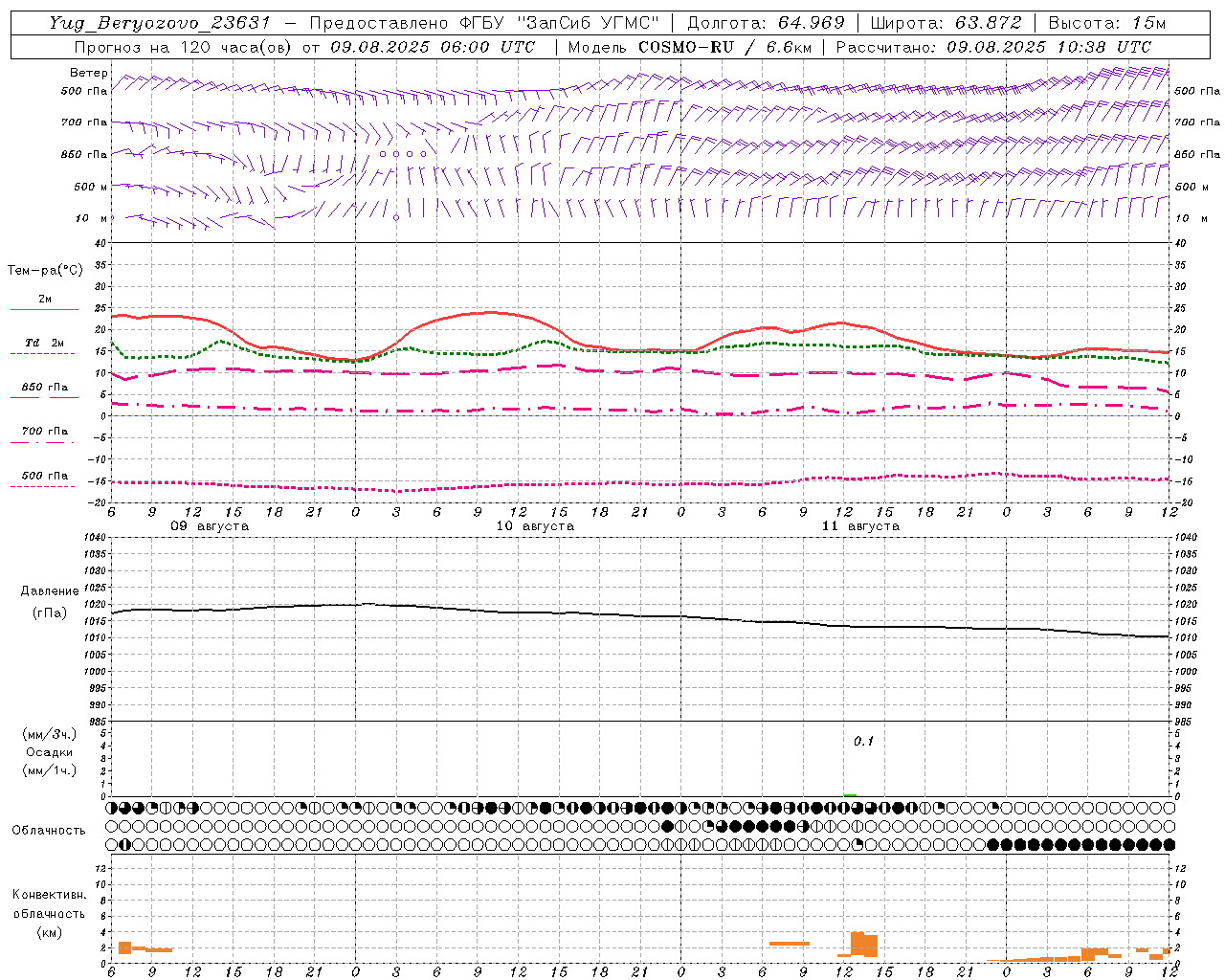Select the '850 гПа' label left of wind panel
The image size is (1225, 980).
(x=84, y=154)
